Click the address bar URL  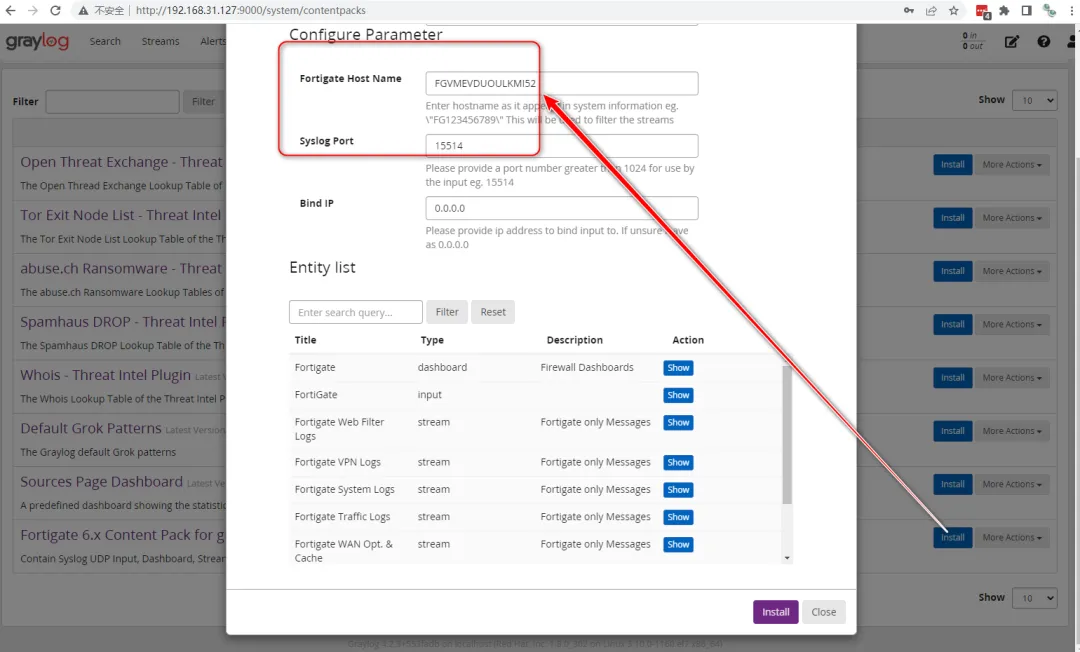tap(251, 10)
